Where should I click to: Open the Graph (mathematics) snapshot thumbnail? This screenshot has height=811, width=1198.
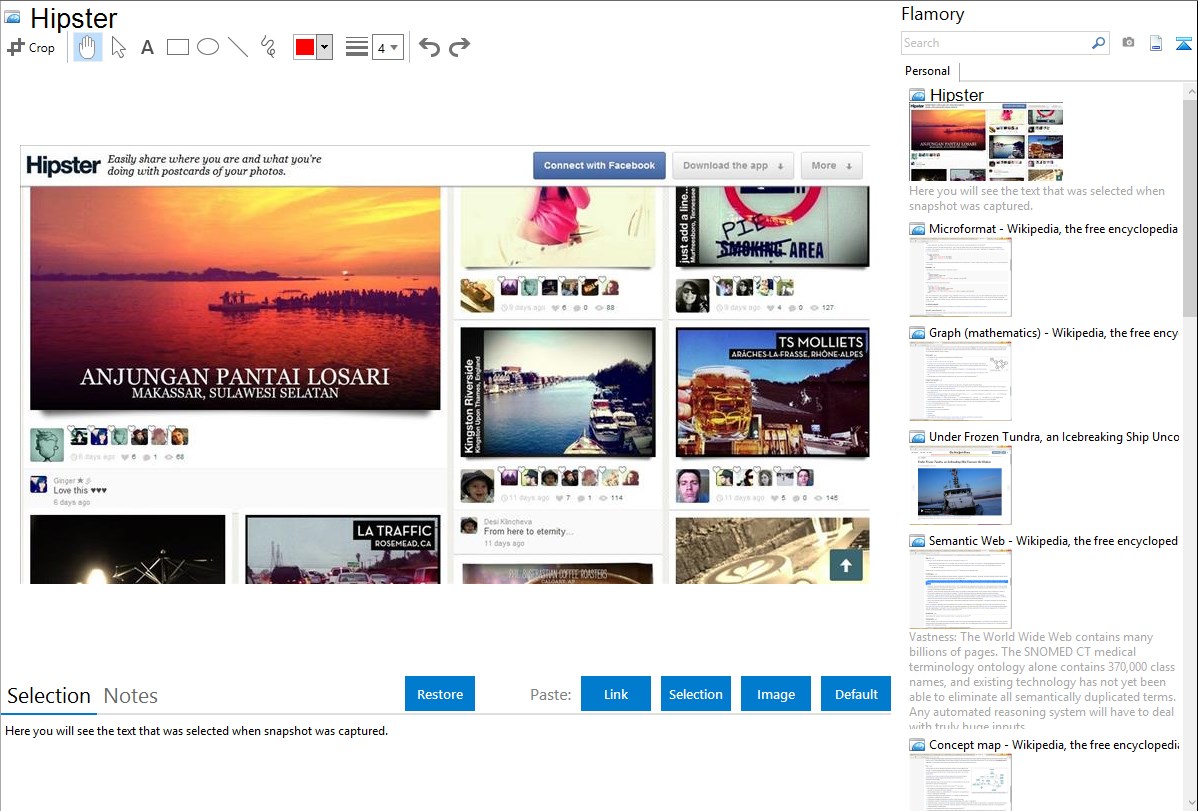coord(960,381)
